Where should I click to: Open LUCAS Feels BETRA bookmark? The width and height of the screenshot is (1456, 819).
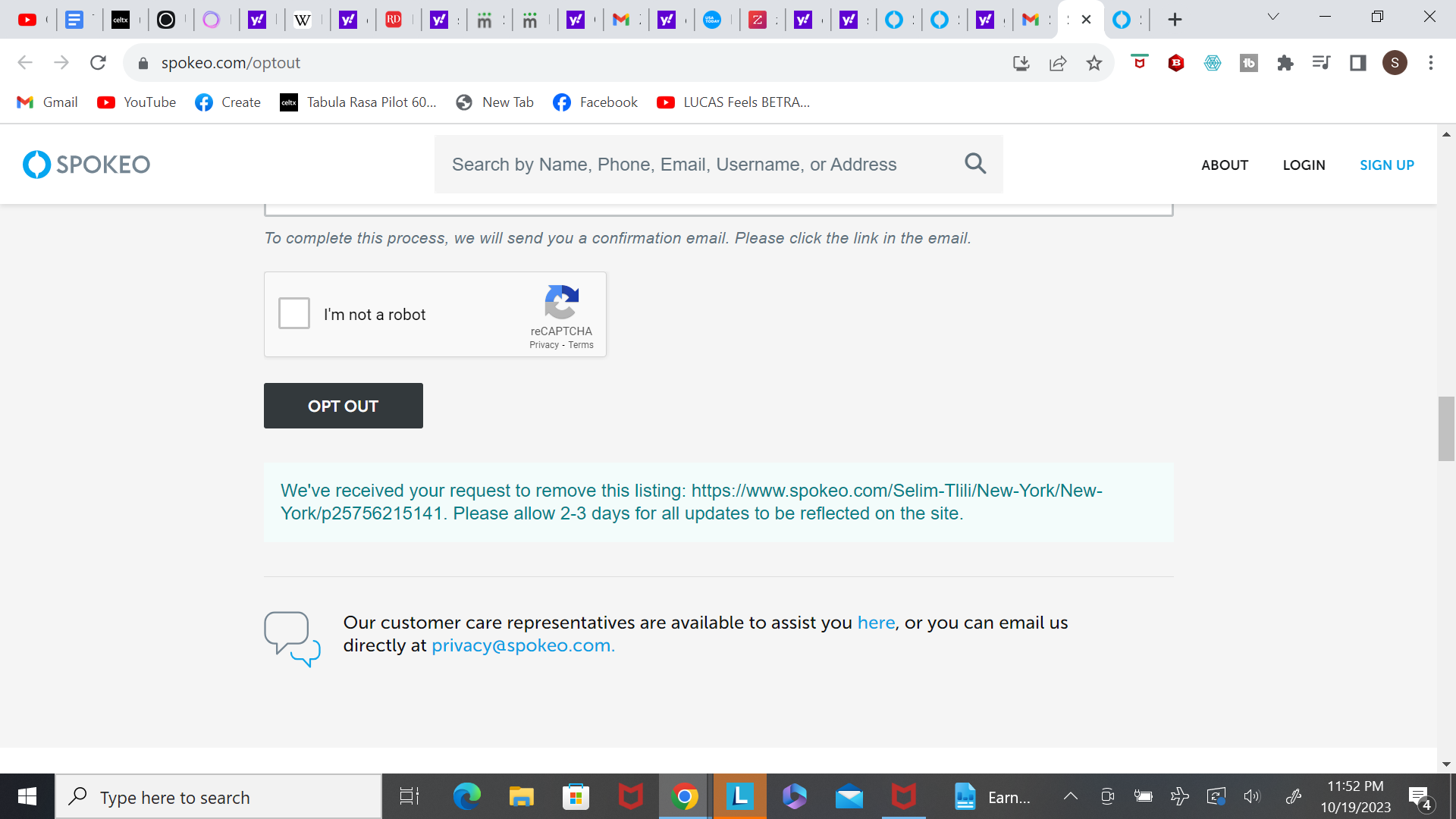733,102
